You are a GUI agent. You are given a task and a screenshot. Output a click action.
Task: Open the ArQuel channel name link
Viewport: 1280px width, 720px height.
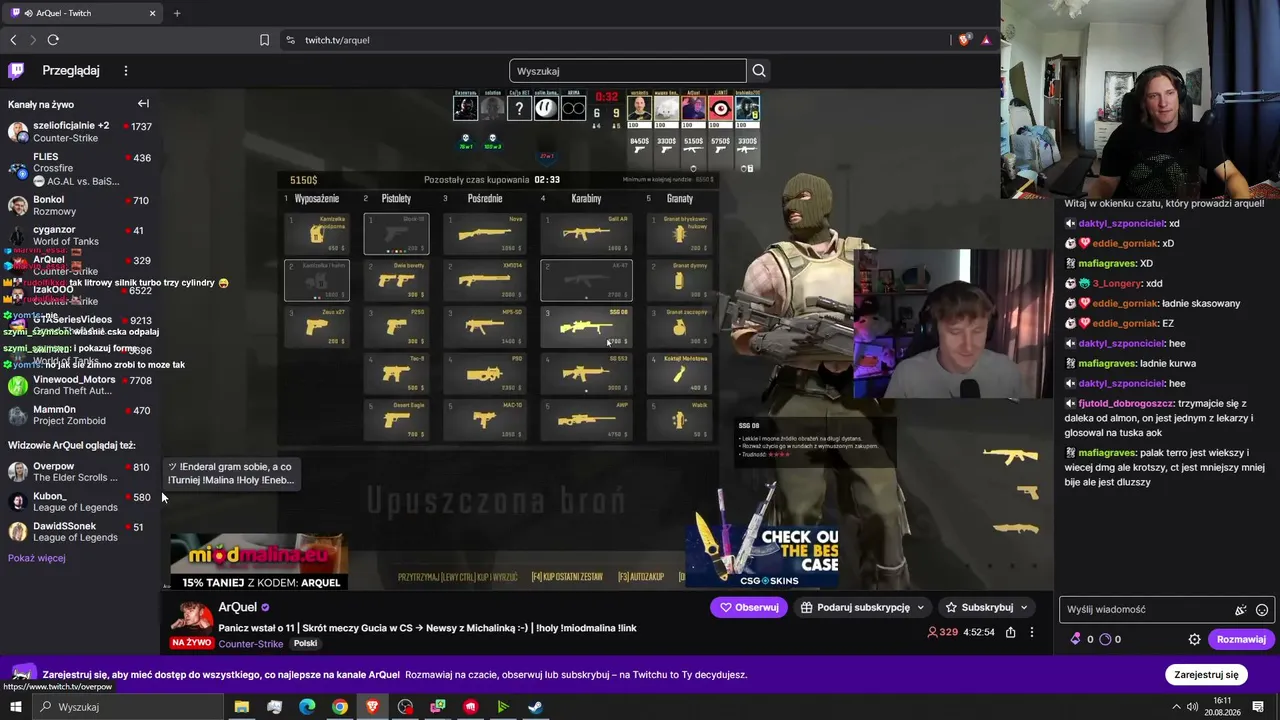click(x=238, y=607)
